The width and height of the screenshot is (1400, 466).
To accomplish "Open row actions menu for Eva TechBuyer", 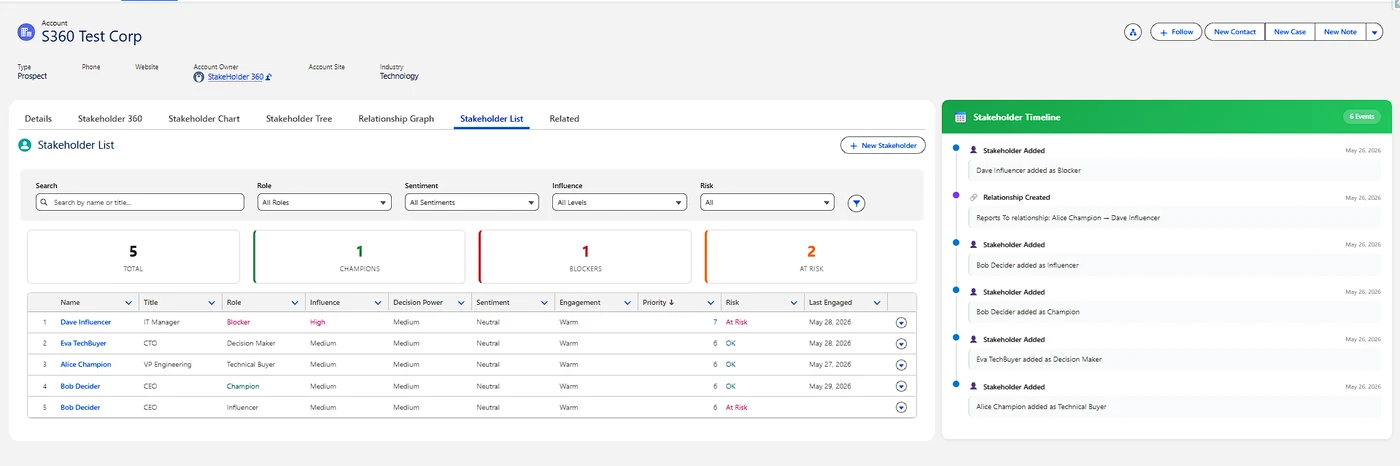I will [901, 344].
